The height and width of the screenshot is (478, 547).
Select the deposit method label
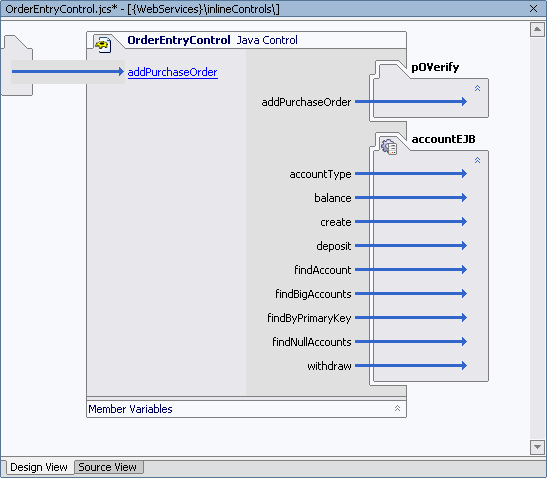coord(334,246)
